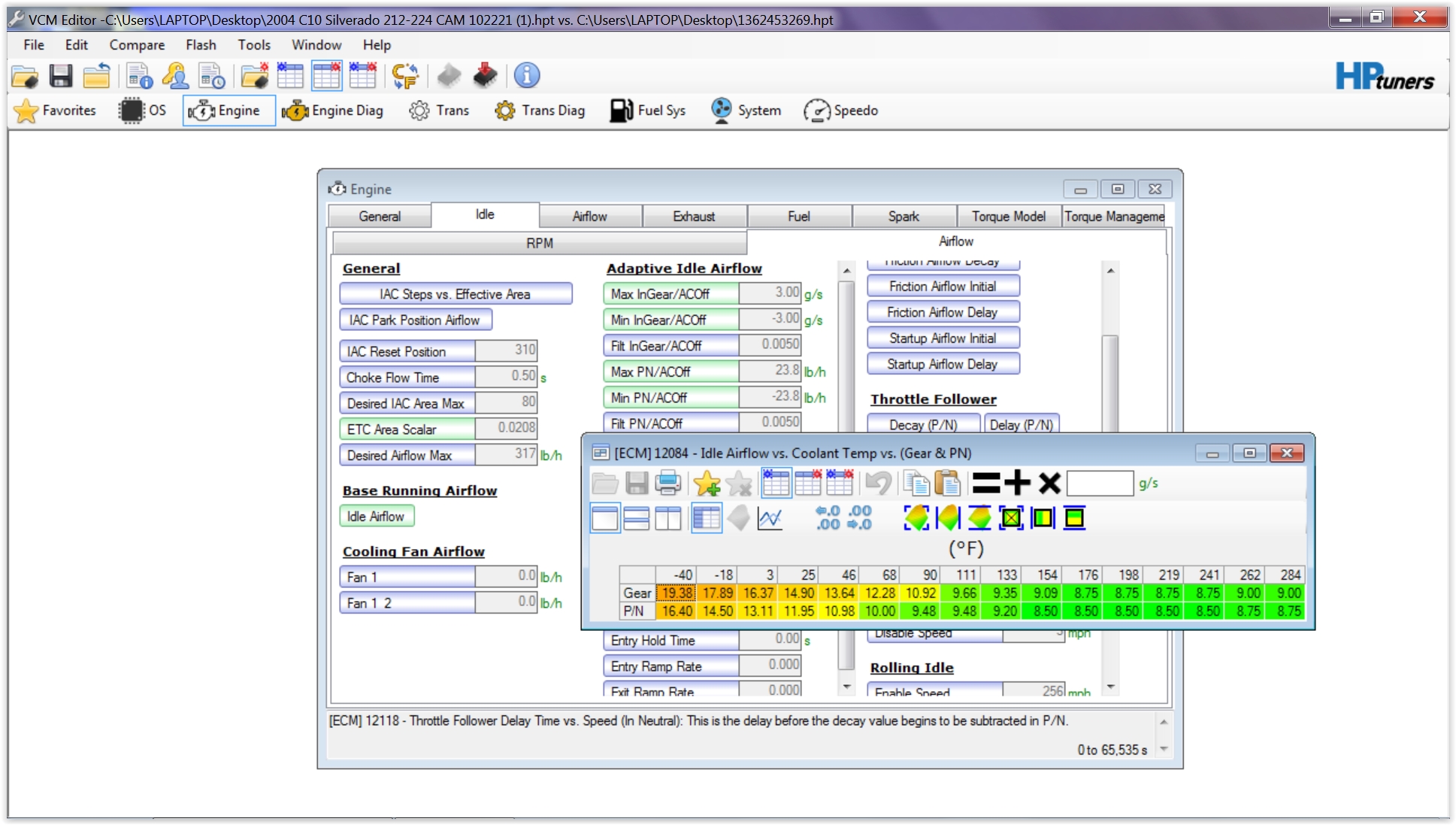Click the Save file icon in main toolbar
This screenshot has width=1456, height=825.
pos(61,76)
